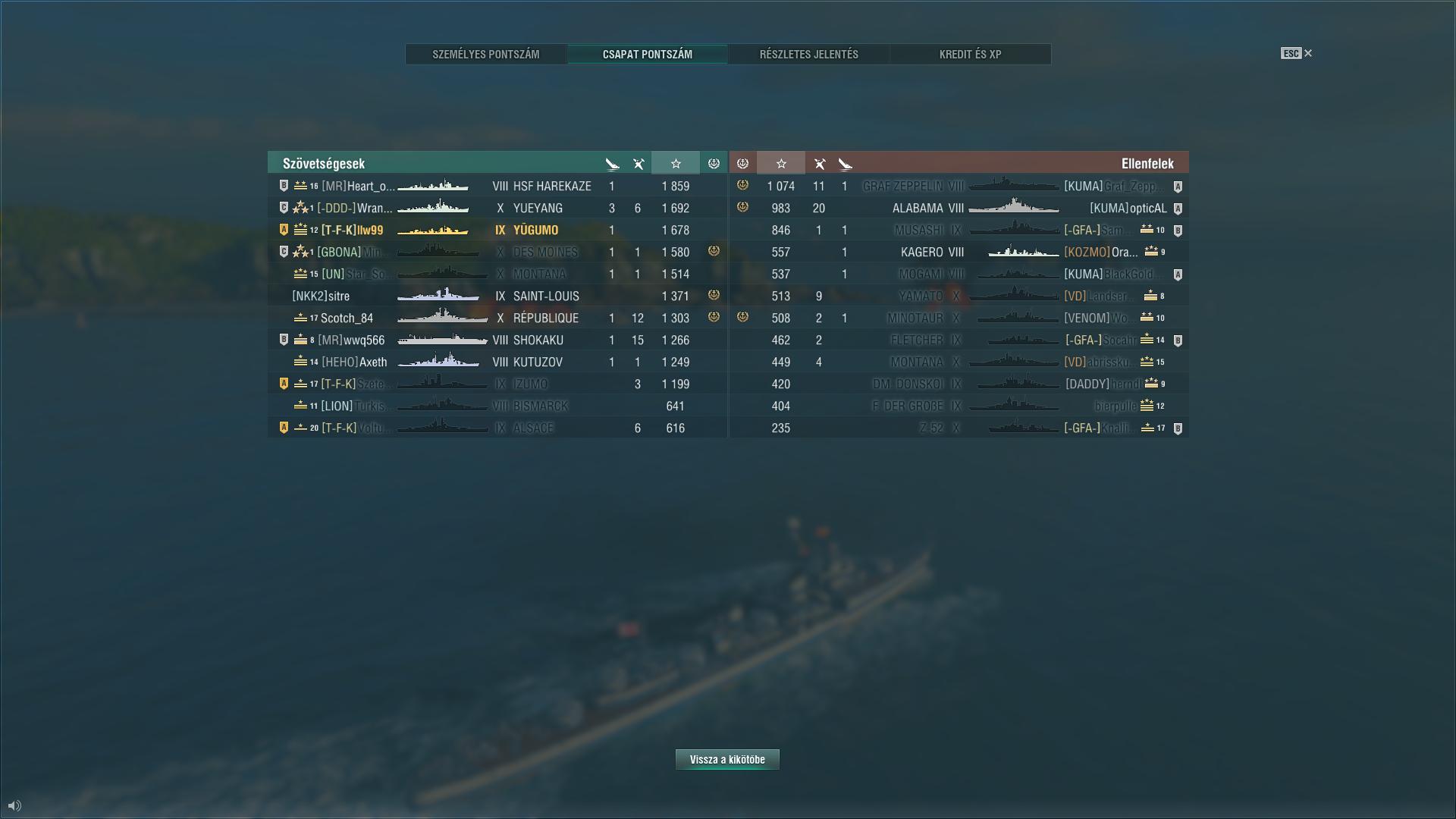Select the Yūgumo player row llw99
The width and height of the screenshot is (1456, 819).
pos(497,230)
